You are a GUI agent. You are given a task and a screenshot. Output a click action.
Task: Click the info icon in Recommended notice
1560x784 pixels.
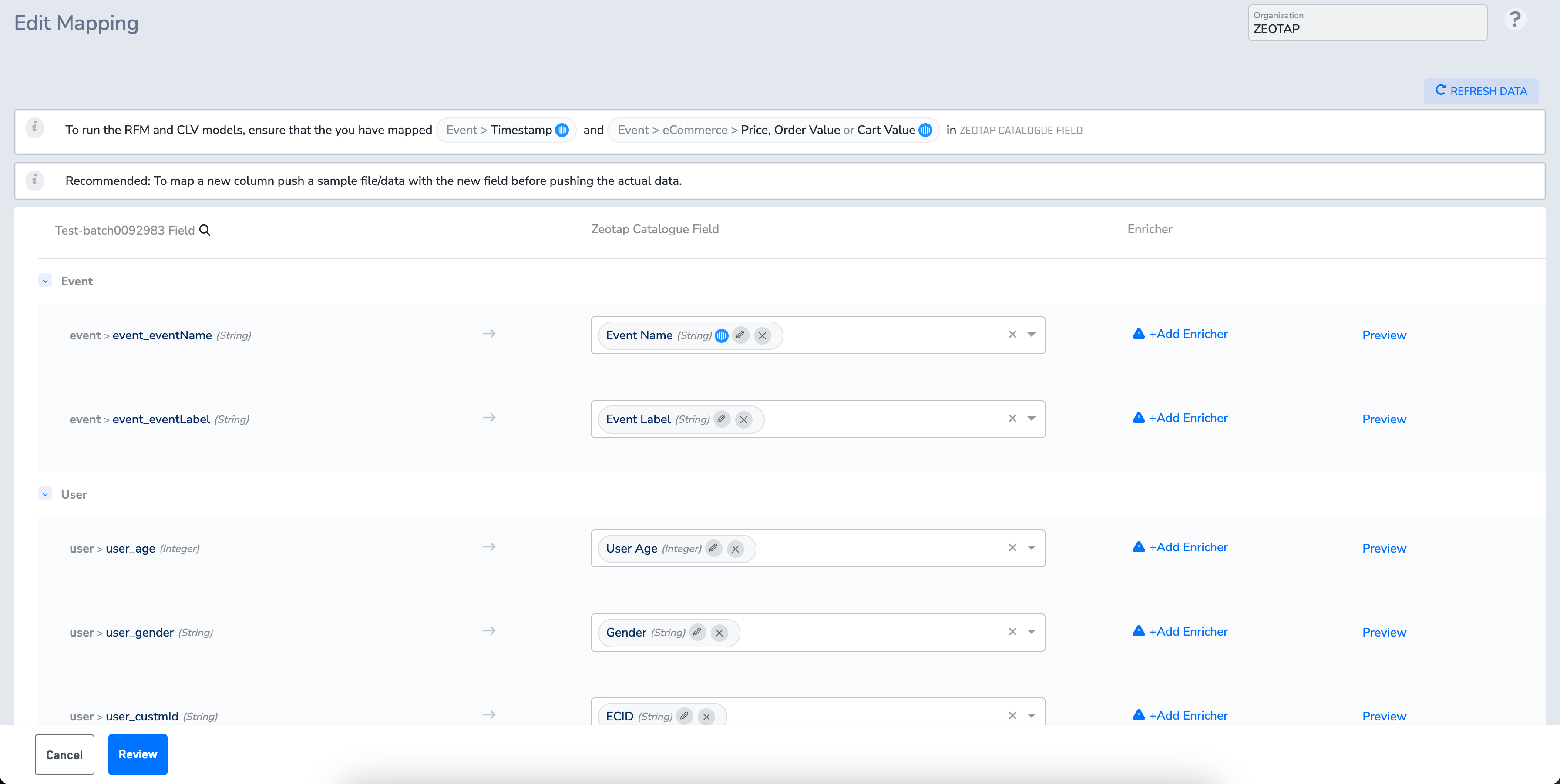pos(34,181)
